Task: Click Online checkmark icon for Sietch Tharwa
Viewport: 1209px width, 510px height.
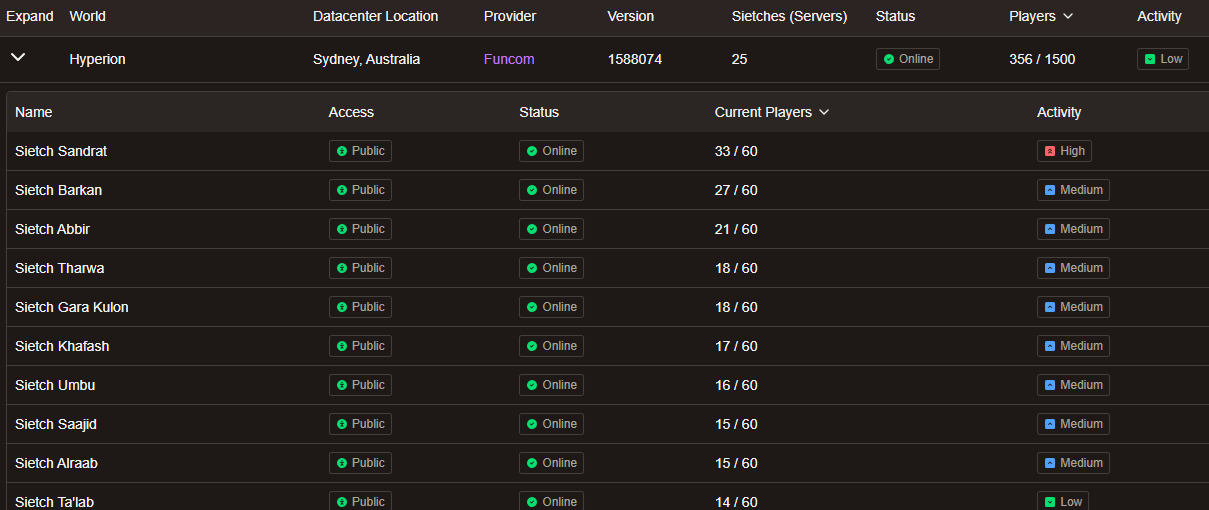Action: click(532, 268)
